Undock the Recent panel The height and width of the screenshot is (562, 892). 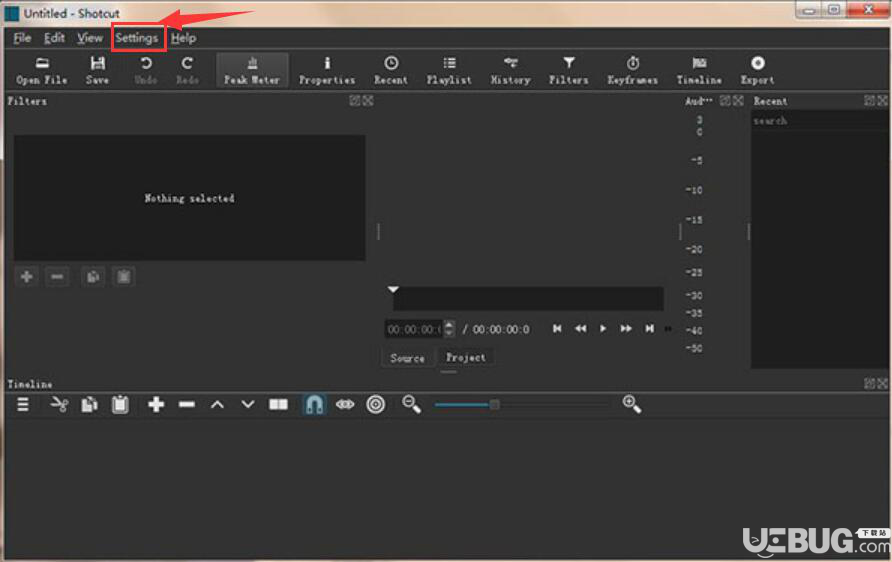click(x=869, y=101)
